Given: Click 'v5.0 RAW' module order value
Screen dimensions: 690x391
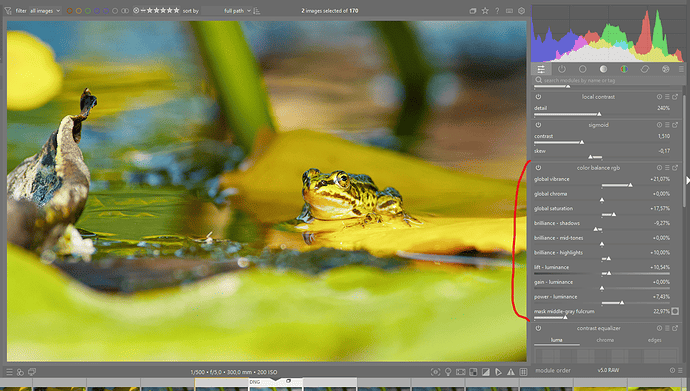Looking at the screenshot, I should 608,370.
